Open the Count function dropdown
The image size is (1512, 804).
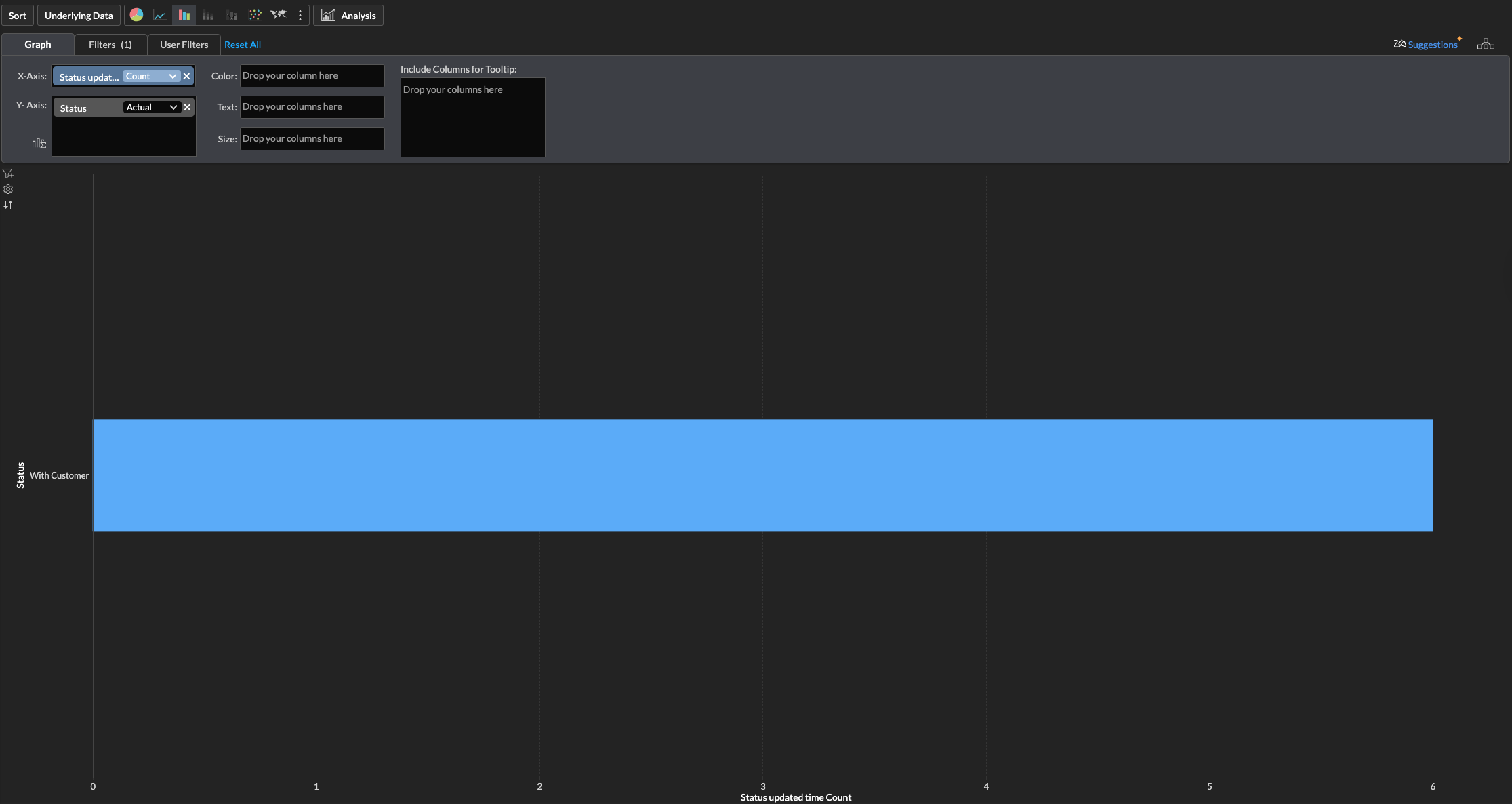coord(151,76)
